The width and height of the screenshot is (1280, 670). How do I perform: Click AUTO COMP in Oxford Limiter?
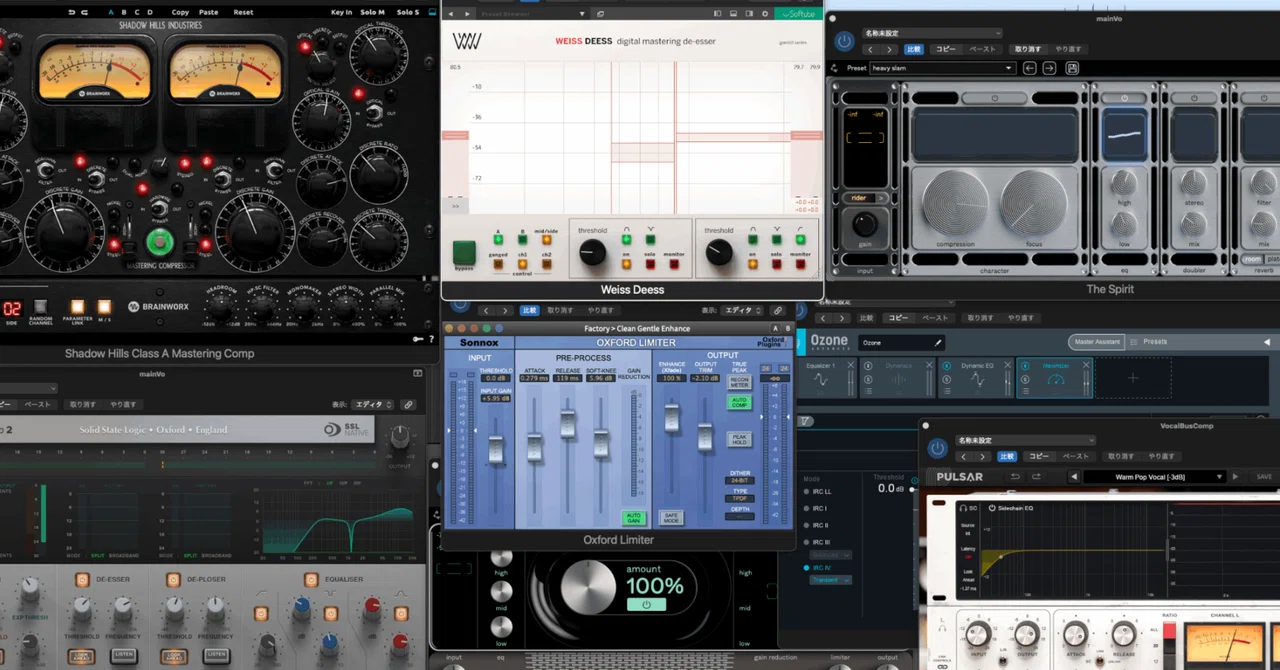pos(739,402)
